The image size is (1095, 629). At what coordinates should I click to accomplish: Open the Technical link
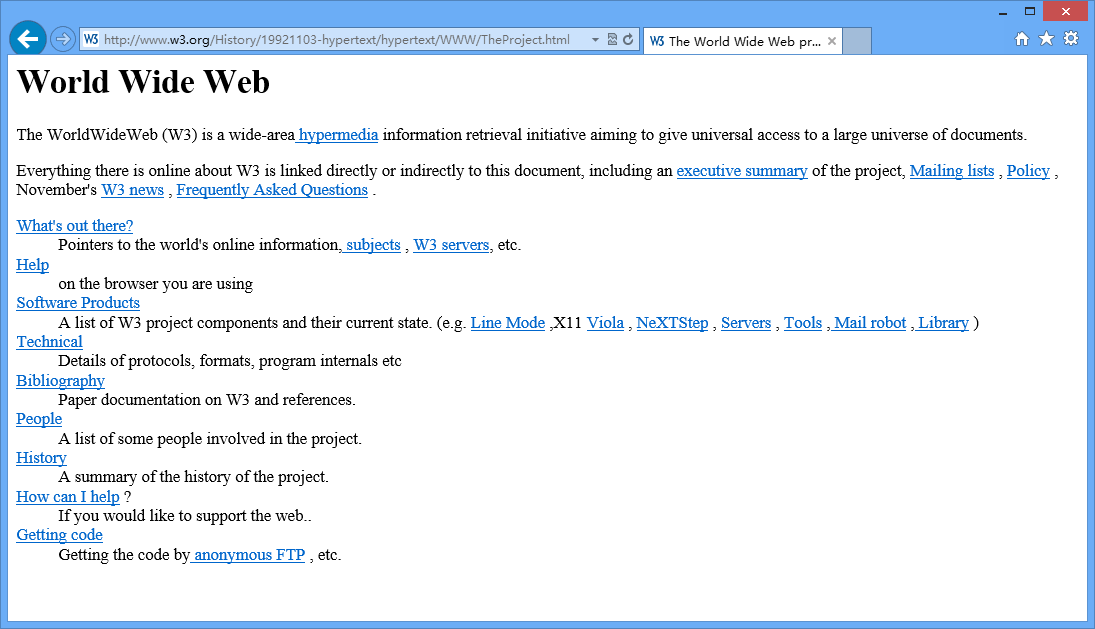tap(50, 342)
